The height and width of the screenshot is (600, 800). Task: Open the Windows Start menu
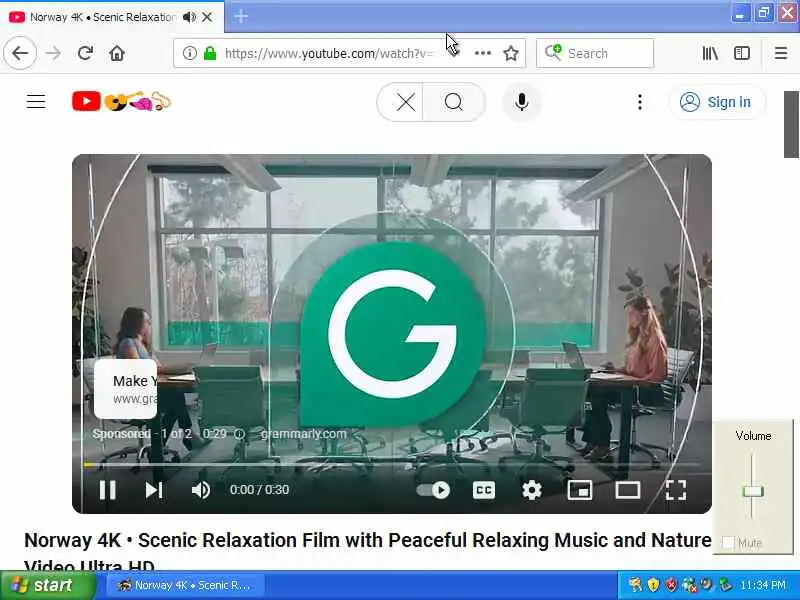[47, 585]
